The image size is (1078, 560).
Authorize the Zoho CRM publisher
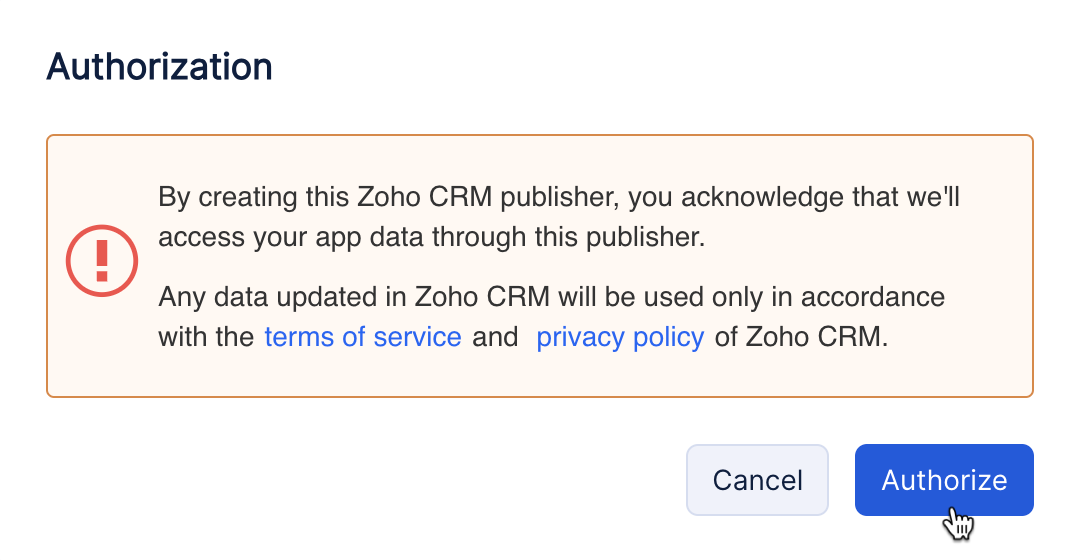tap(943, 480)
